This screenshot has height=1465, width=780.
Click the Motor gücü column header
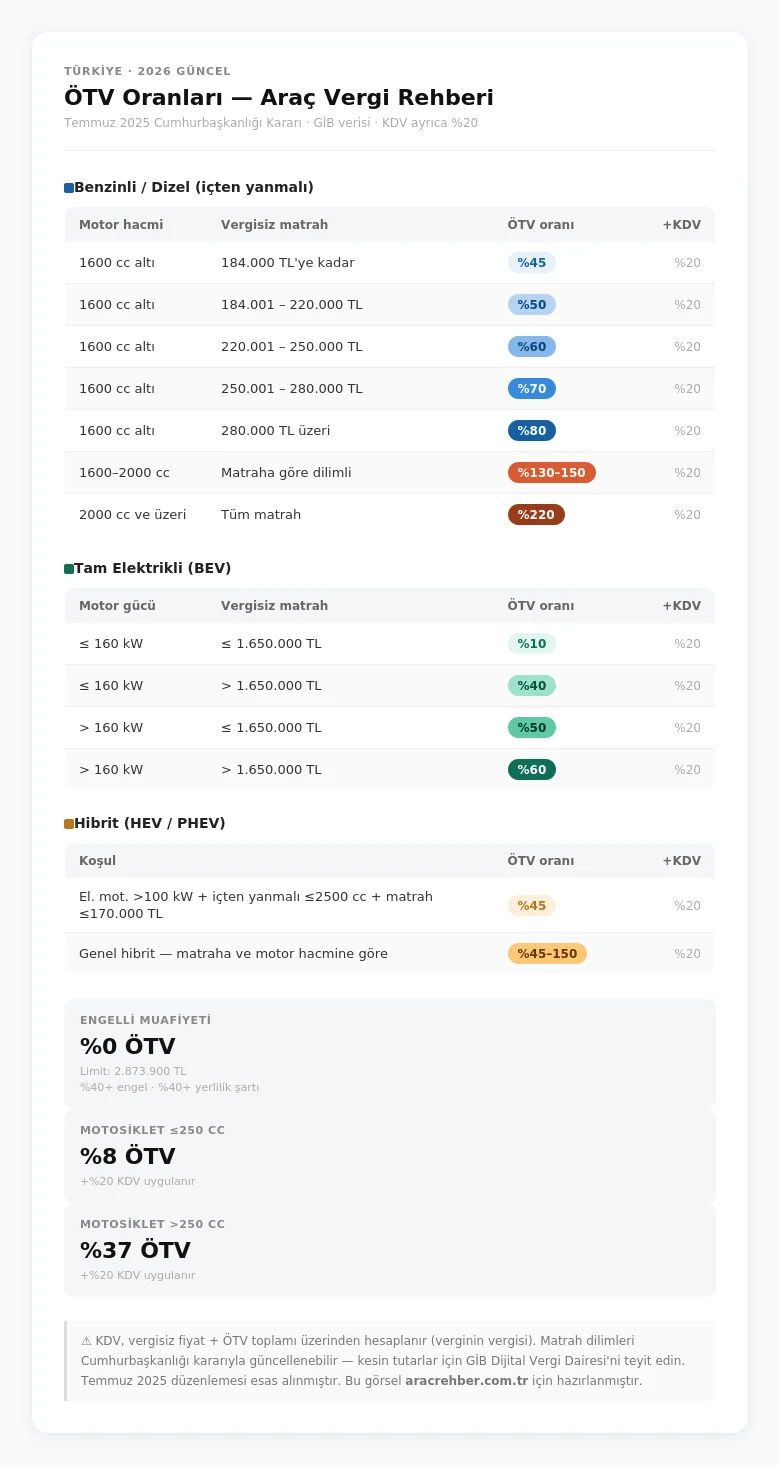point(117,606)
